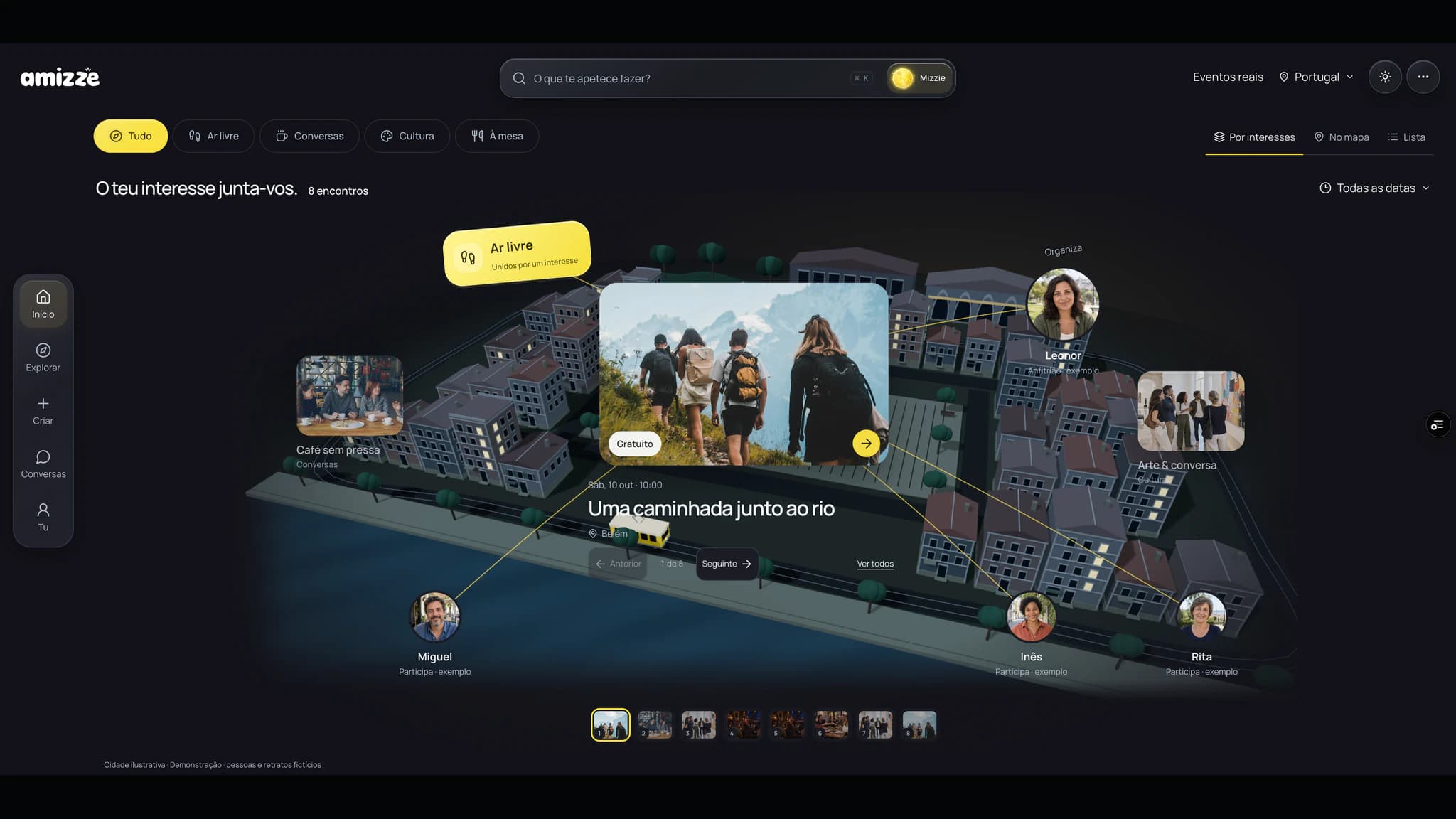Screen dimensions: 1456x819
Task: Open Rita participant avatar
Action: coord(1201,617)
